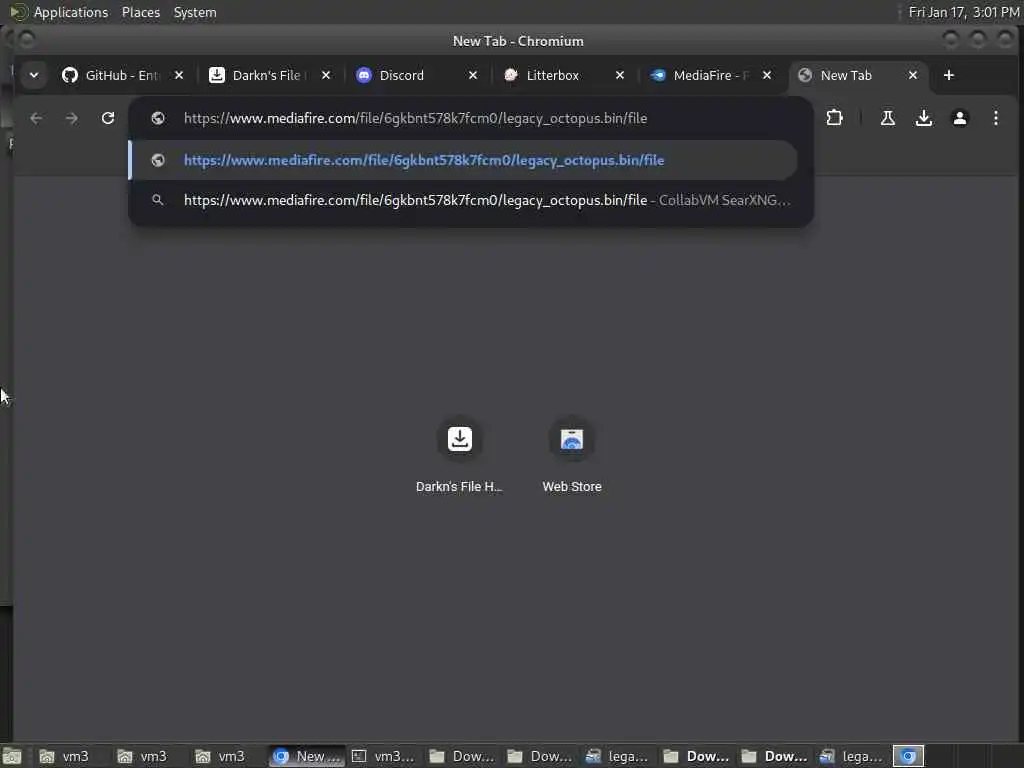Viewport: 1024px width, 768px height.
Task: Open the Places menu
Action: tap(140, 12)
